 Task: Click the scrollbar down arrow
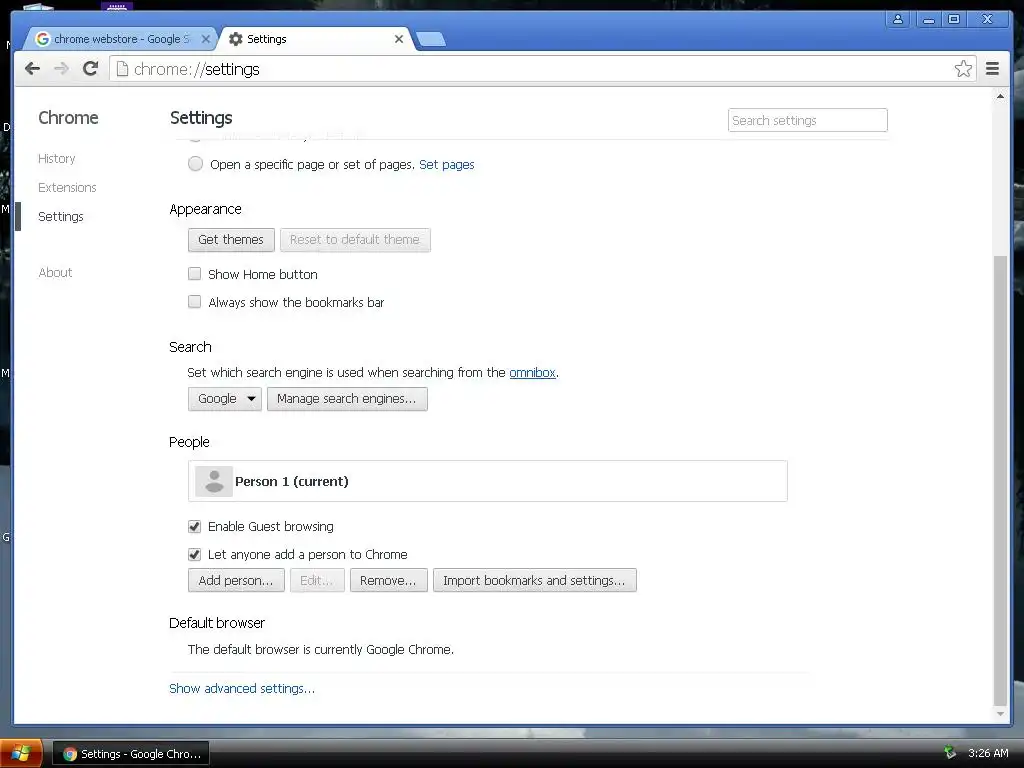coord(1000,714)
